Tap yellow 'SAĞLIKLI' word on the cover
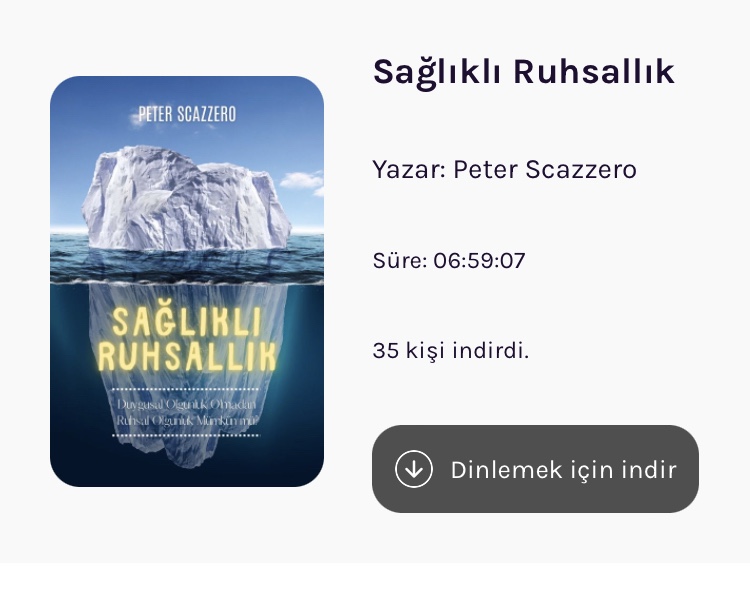 (x=187, y=322)
